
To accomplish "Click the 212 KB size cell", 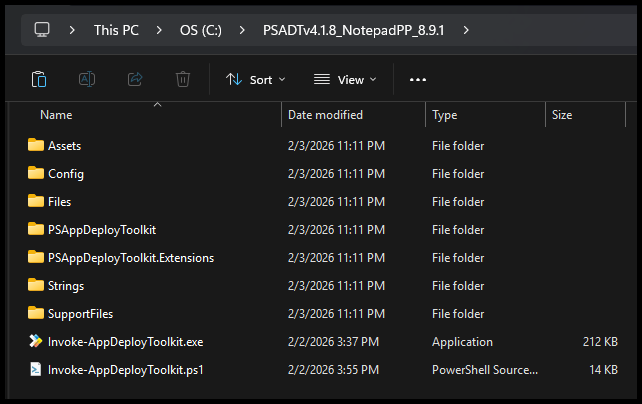I will coord(600,342).
